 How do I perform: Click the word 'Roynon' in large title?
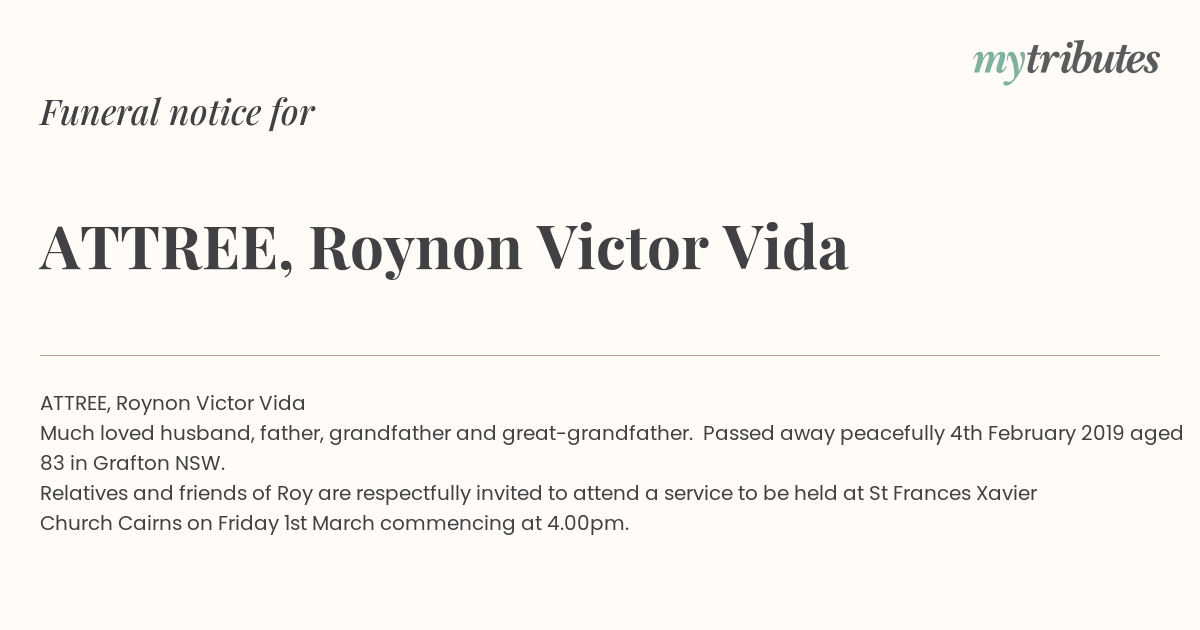point(415,250)
